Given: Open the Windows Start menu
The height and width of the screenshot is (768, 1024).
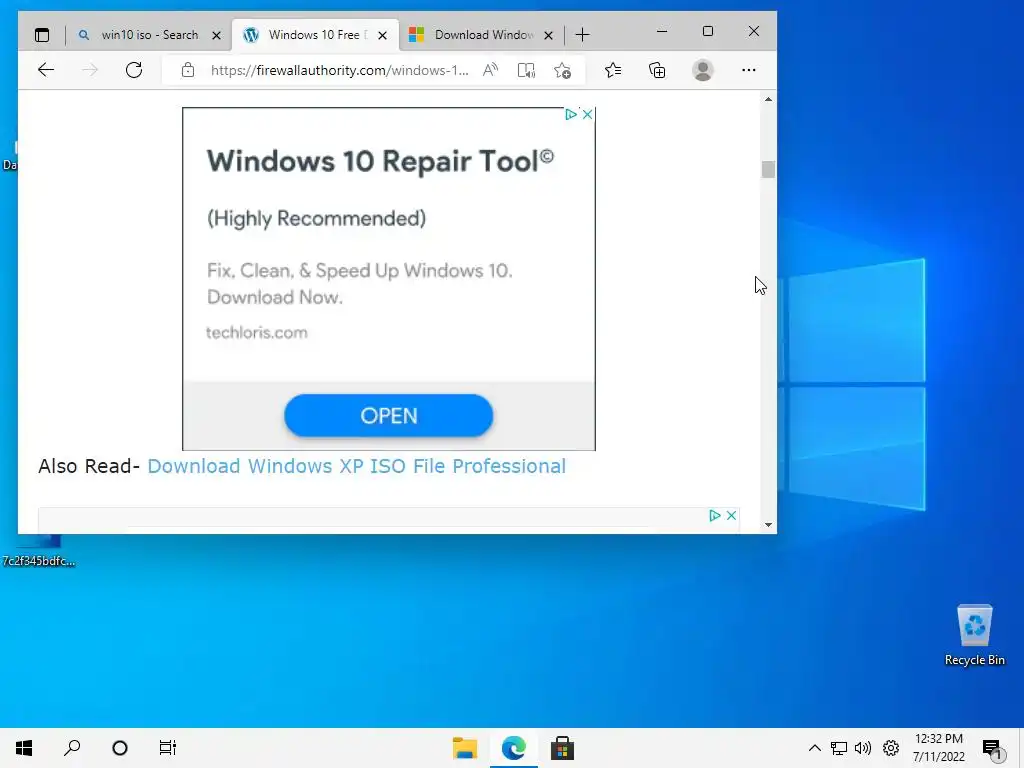Looking at the screenshot, I should (24, 748).
